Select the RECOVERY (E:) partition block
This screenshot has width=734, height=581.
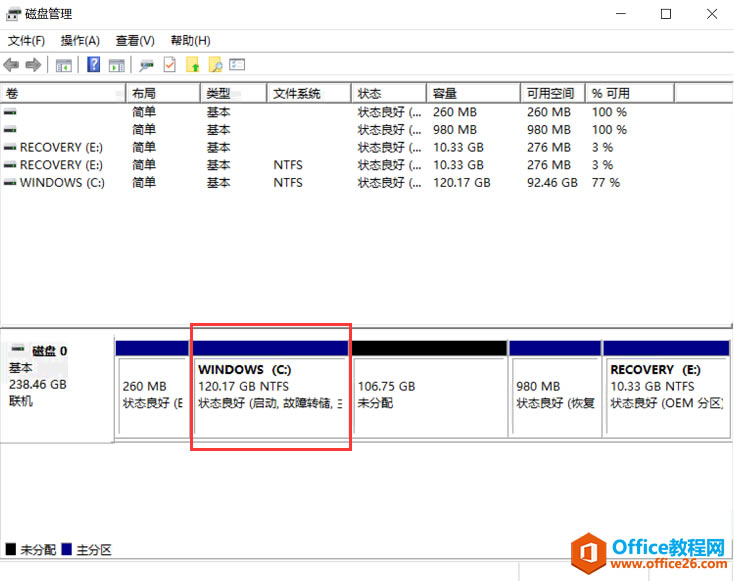667,390
